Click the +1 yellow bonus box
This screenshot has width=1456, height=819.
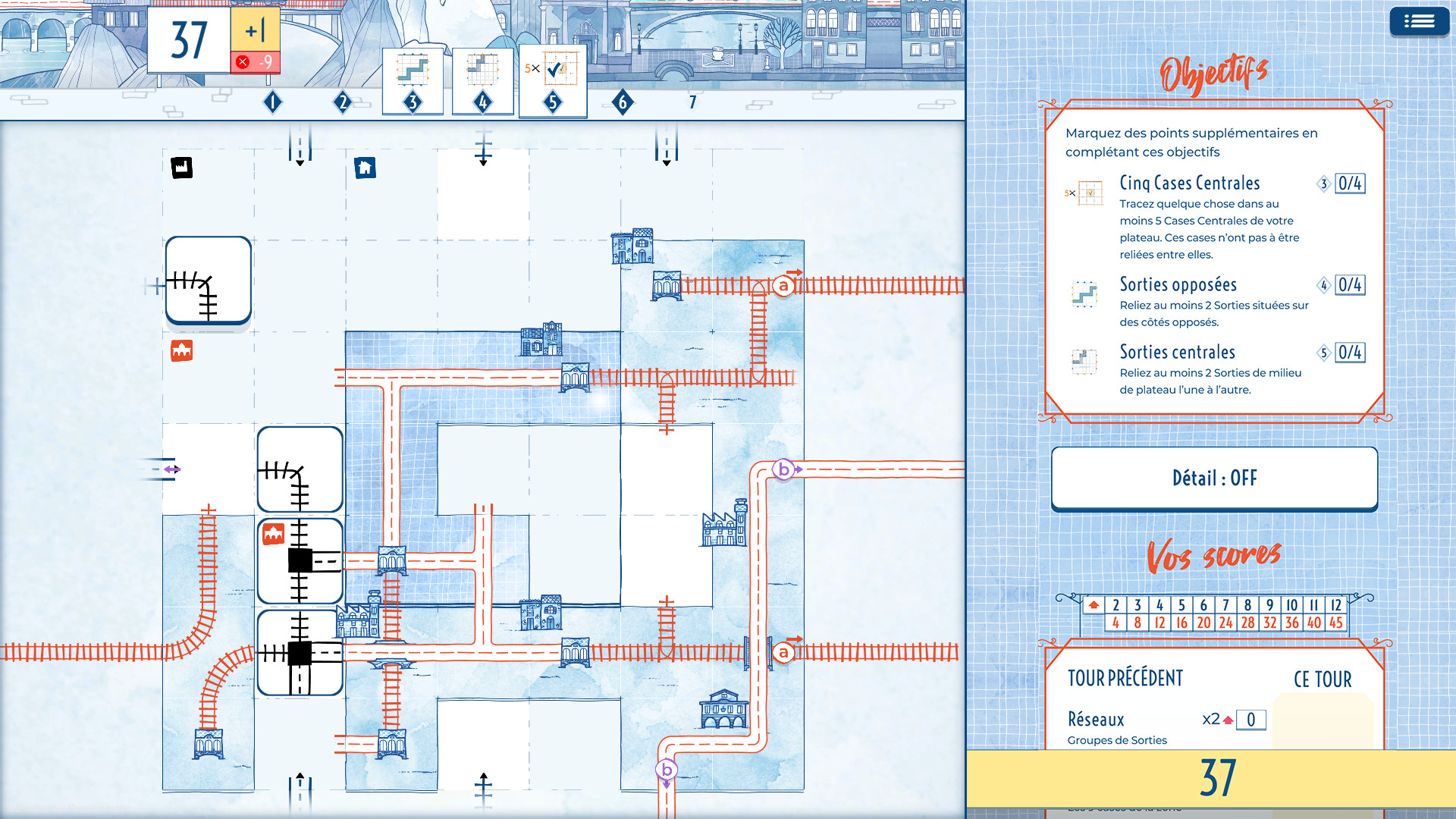pyautogui.click(x=255, y=31)
